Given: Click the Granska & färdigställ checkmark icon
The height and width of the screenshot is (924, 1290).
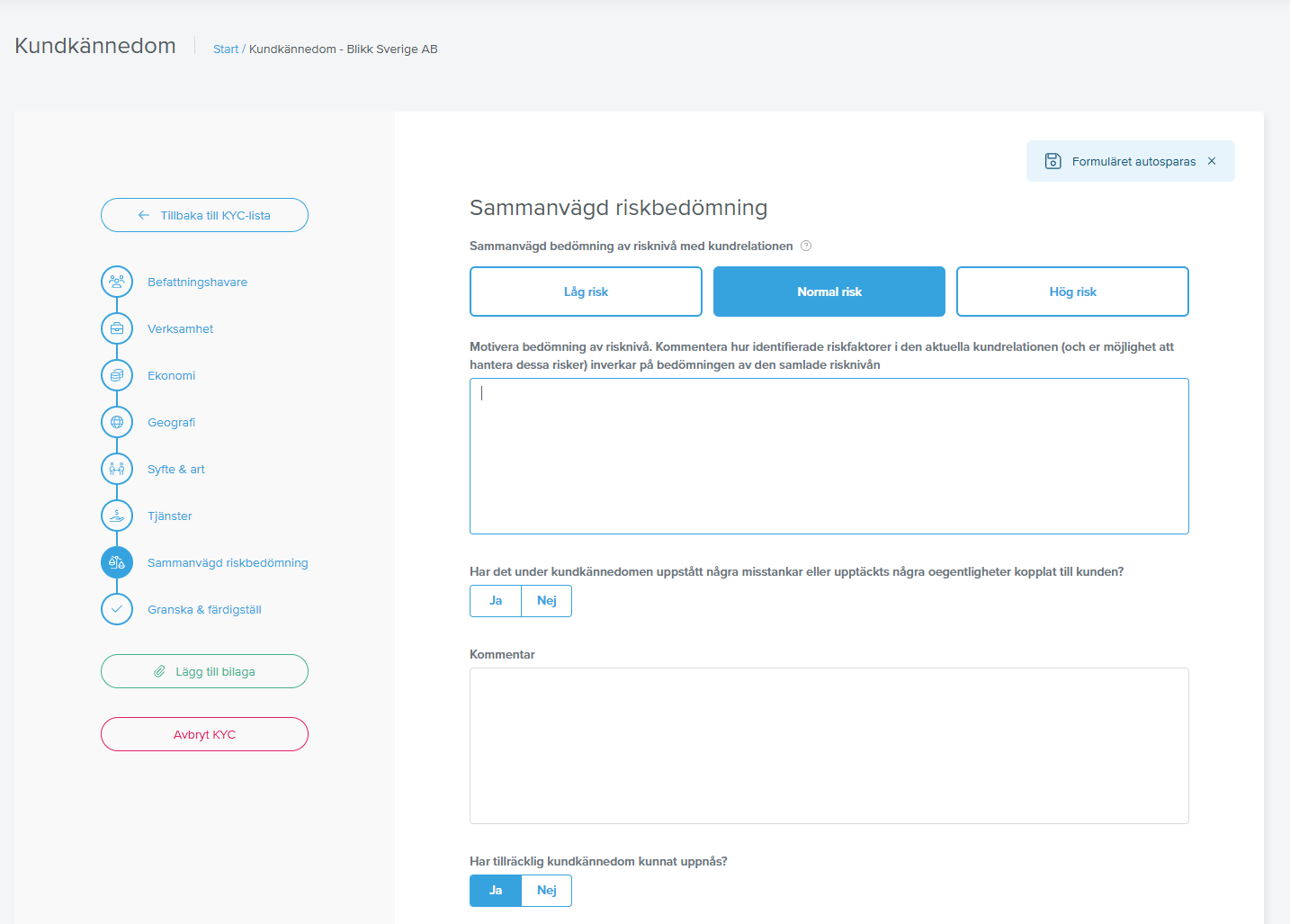Looking at the screenshot, I should point(117,609).
